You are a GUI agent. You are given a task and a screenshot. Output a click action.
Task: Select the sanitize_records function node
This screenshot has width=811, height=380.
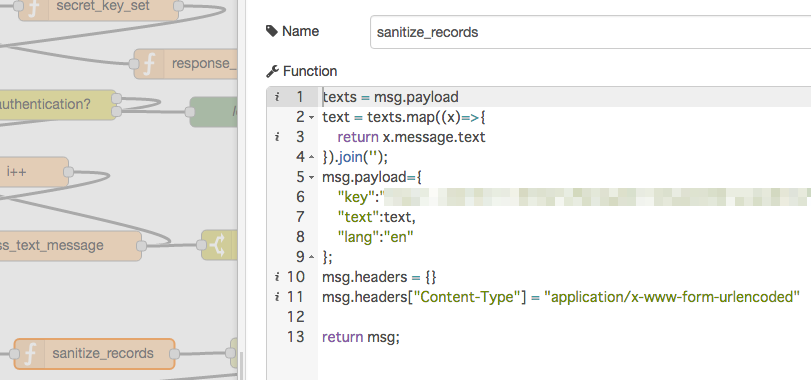point(94,354)
